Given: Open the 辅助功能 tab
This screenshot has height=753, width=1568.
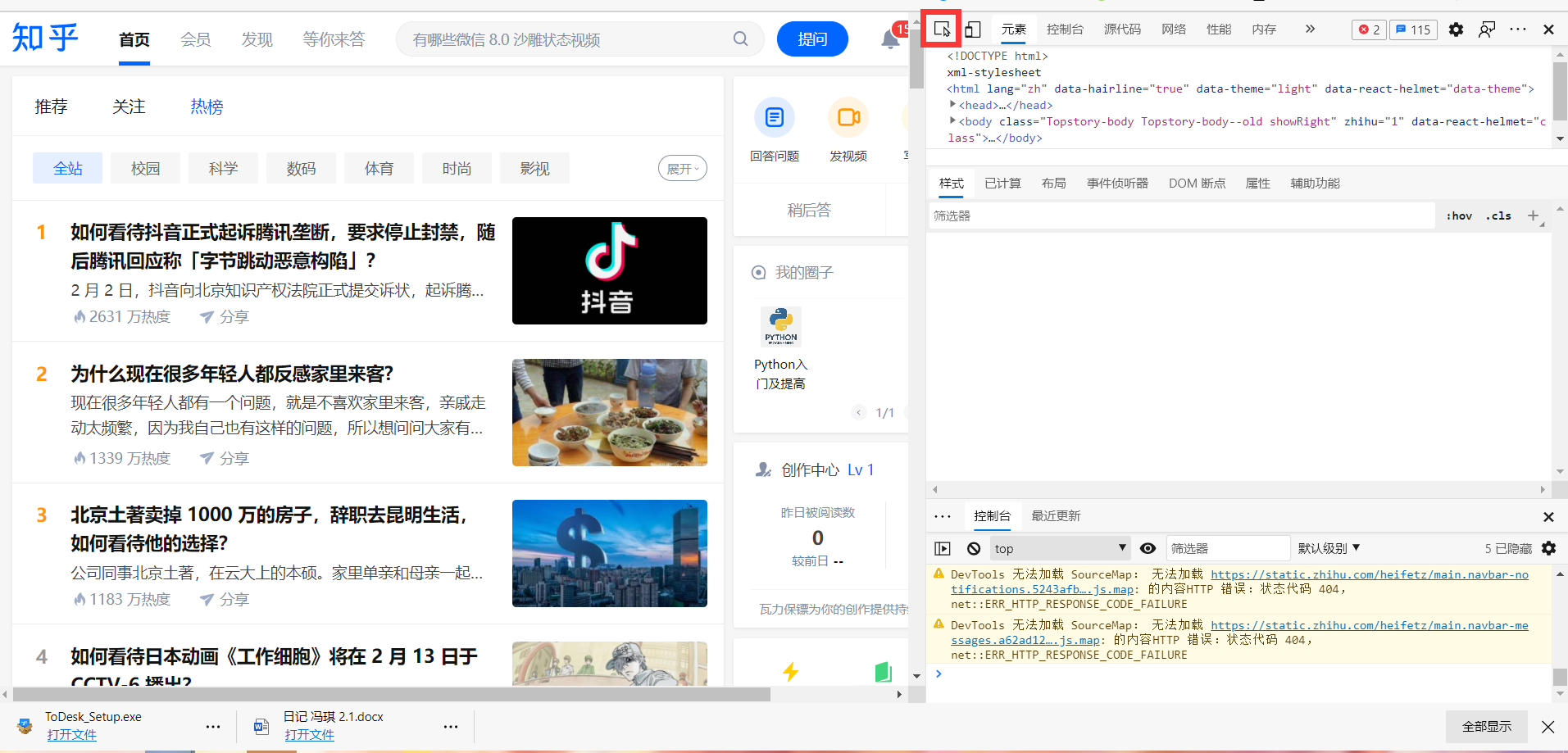Looking at the screenshot, I should [1315, 184].
